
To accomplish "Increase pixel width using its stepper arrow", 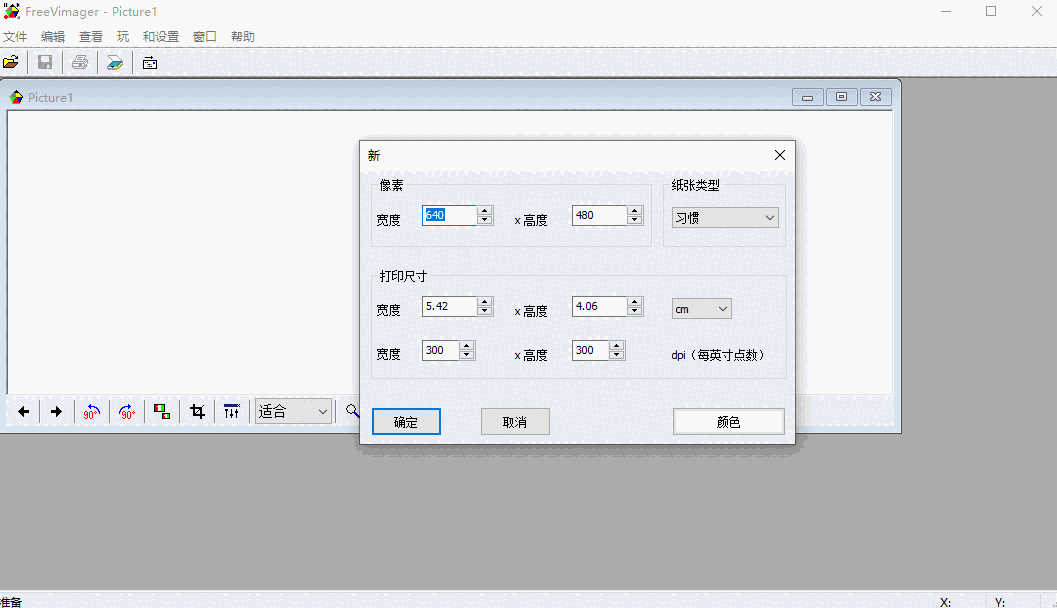I will pos(484,210).
